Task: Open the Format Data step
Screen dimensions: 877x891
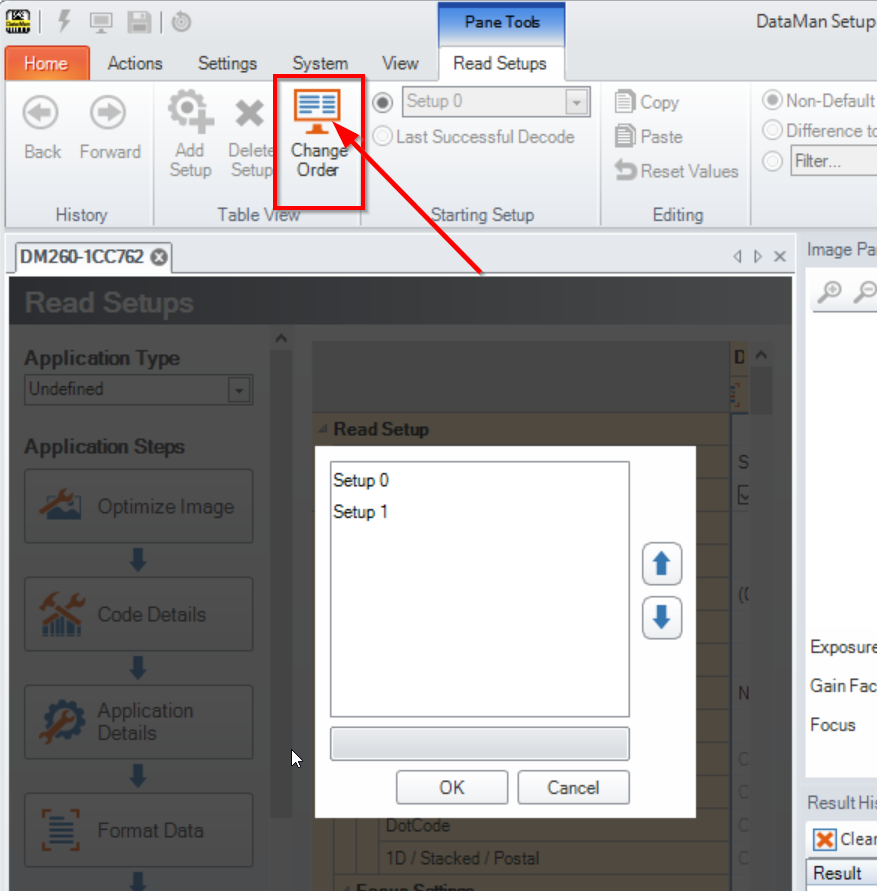Action: (138, 830)
